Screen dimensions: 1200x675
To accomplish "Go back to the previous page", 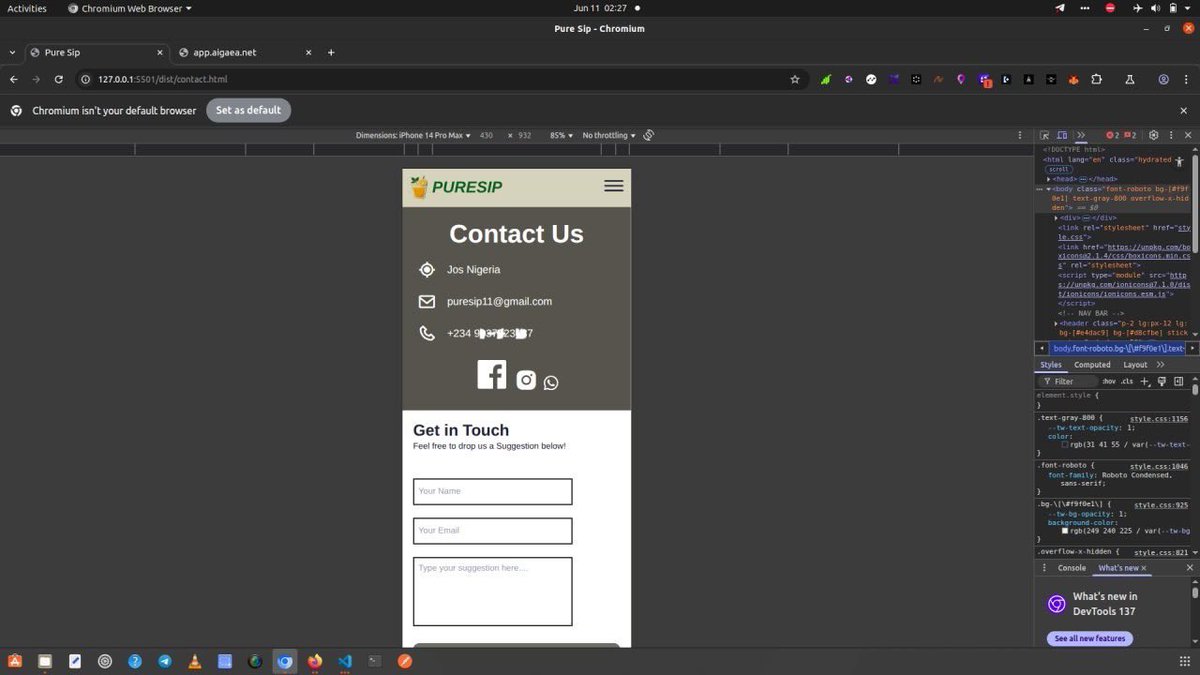I will 14,79.
